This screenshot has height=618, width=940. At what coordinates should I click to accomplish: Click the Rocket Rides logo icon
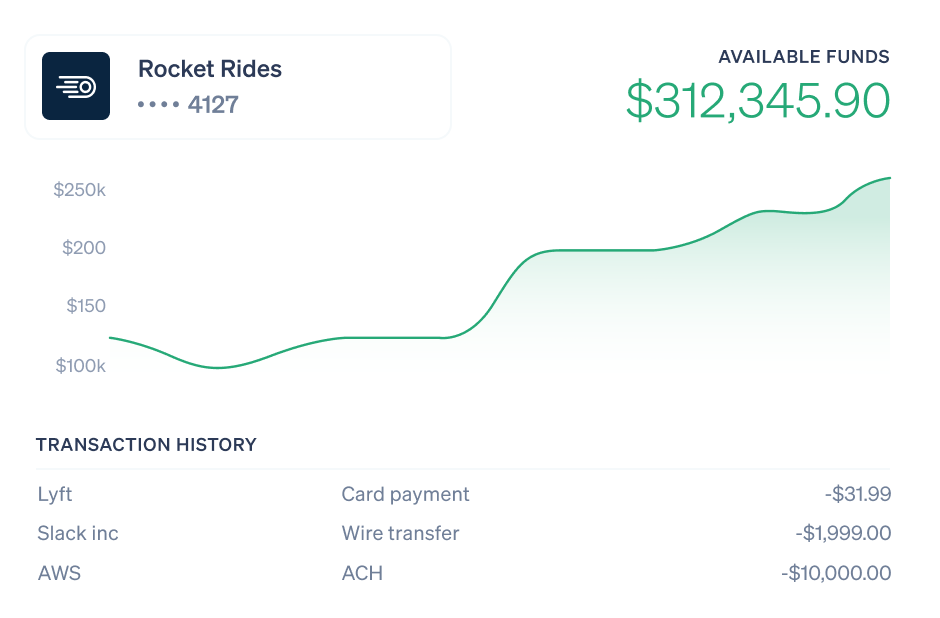[76, 86]
